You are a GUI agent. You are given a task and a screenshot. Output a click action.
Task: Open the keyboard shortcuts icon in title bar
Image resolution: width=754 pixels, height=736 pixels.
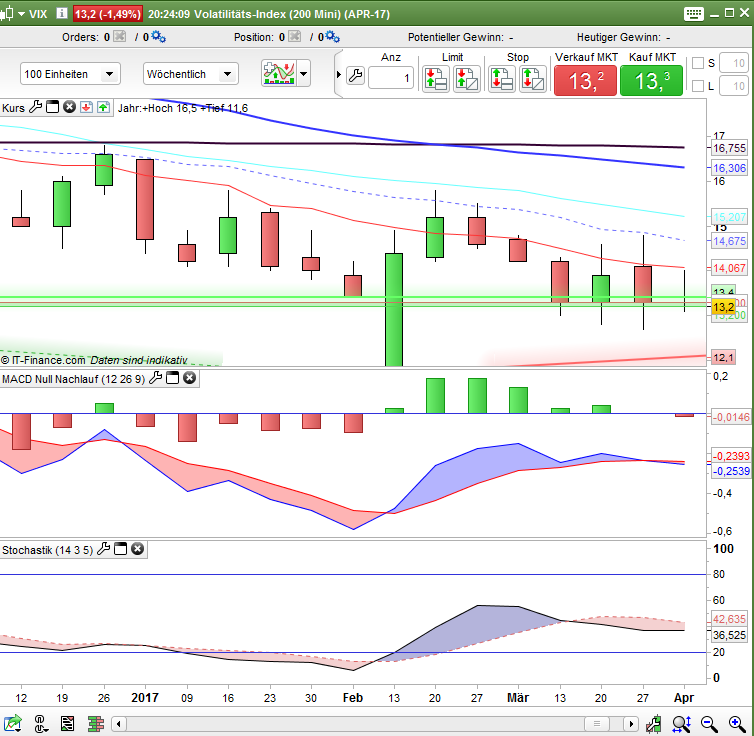coord(693,14)
